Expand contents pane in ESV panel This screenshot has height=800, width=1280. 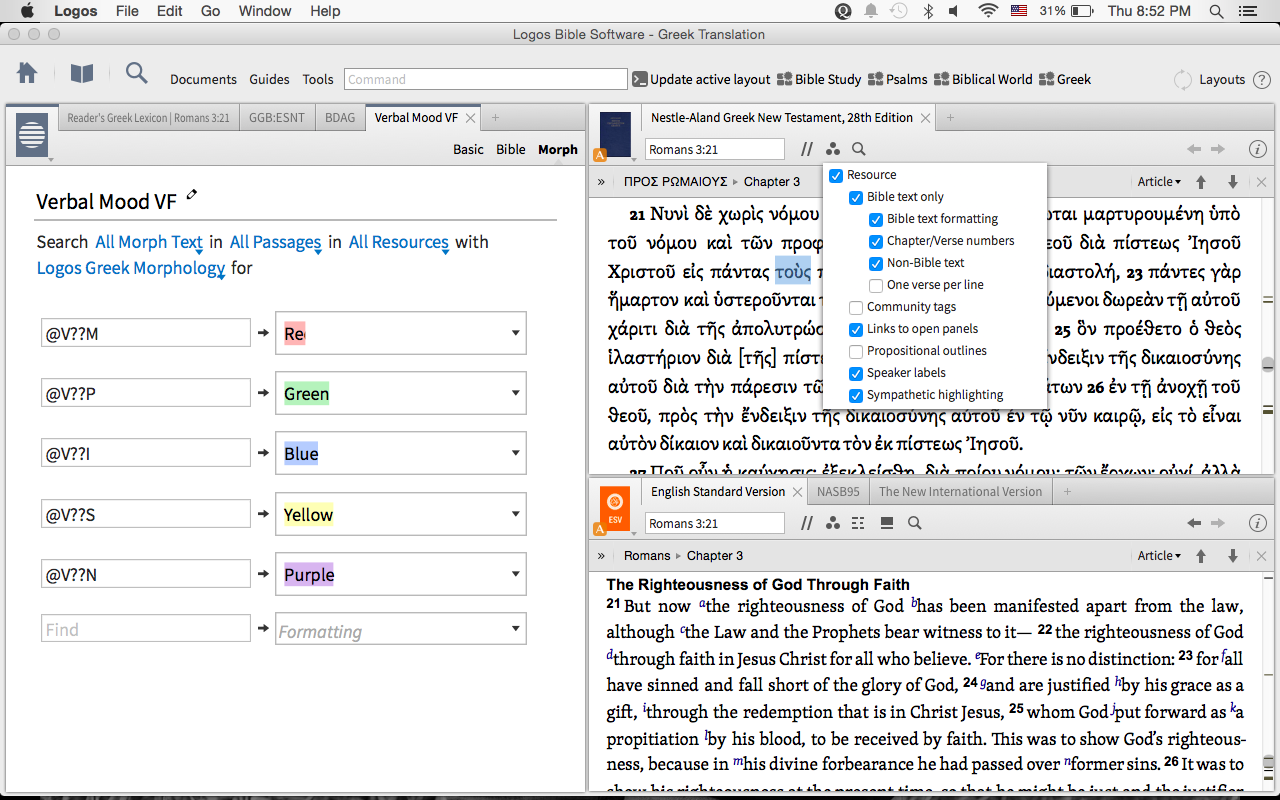[x=601, y=556]
